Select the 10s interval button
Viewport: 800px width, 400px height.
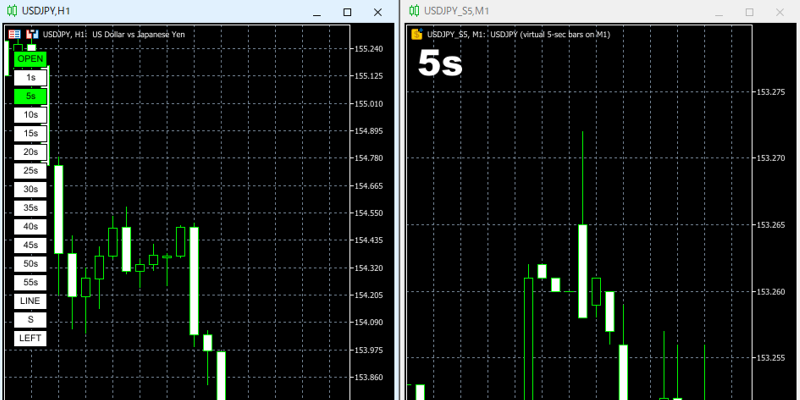(x=30, y=115)
